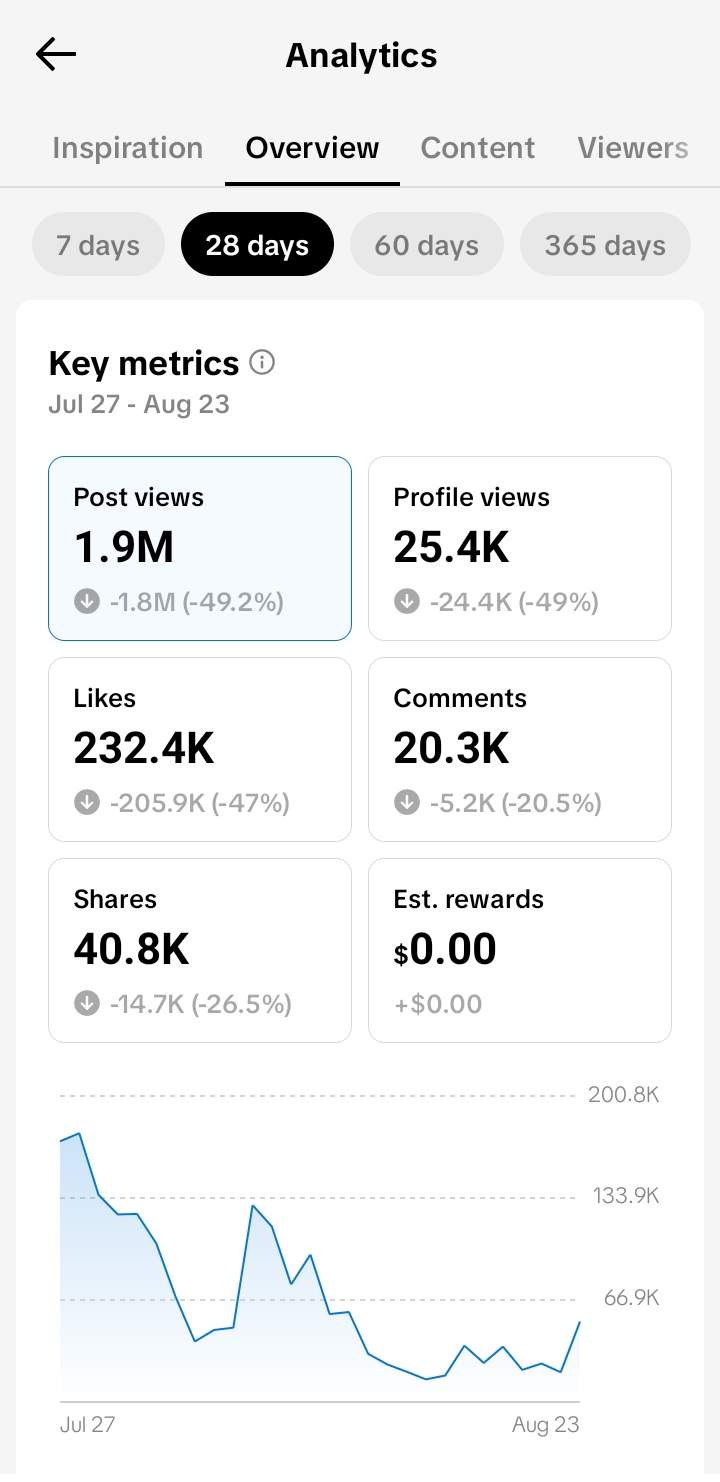The height and width of the screenshot is (1482, 720).
Task: Switch to the Inspiration tab
Action: pos(128,148)
